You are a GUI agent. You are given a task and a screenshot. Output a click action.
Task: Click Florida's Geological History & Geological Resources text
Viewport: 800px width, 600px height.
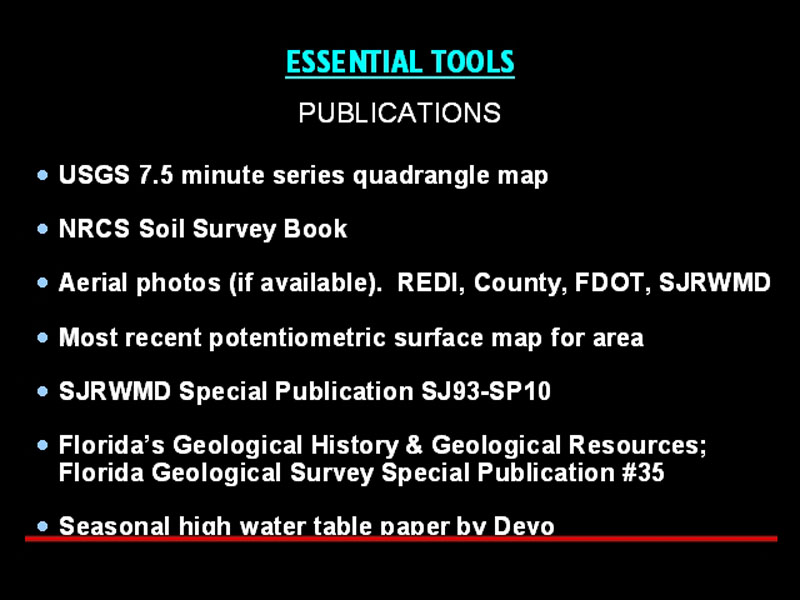(x=383, y=446)
